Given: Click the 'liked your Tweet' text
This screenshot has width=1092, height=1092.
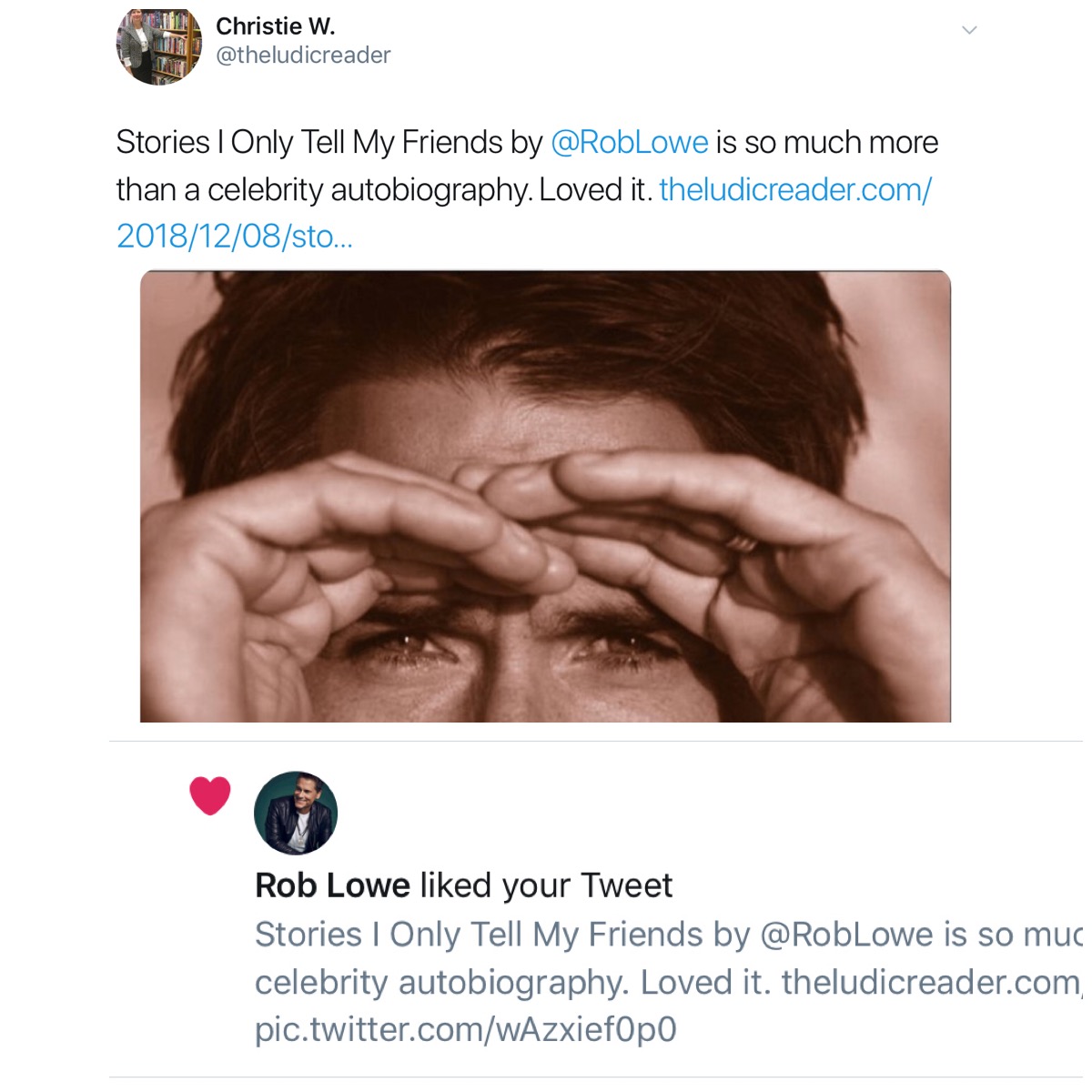Looking at the screenshot, I should (546, 885).
